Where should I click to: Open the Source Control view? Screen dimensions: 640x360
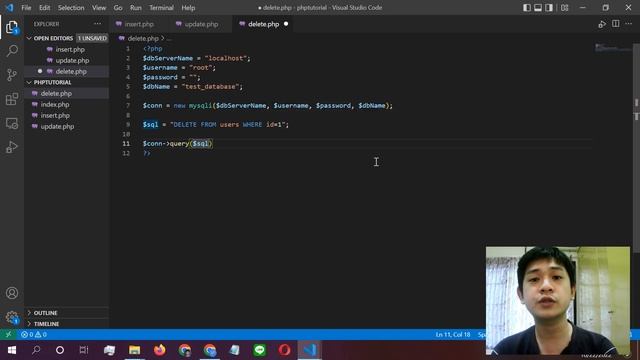coord(12,75)
